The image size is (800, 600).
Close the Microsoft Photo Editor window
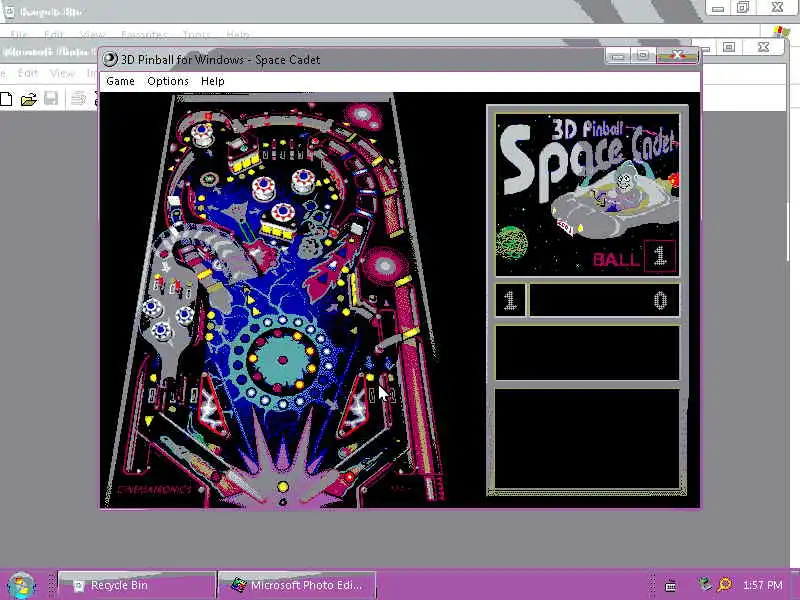pos(763,47)
